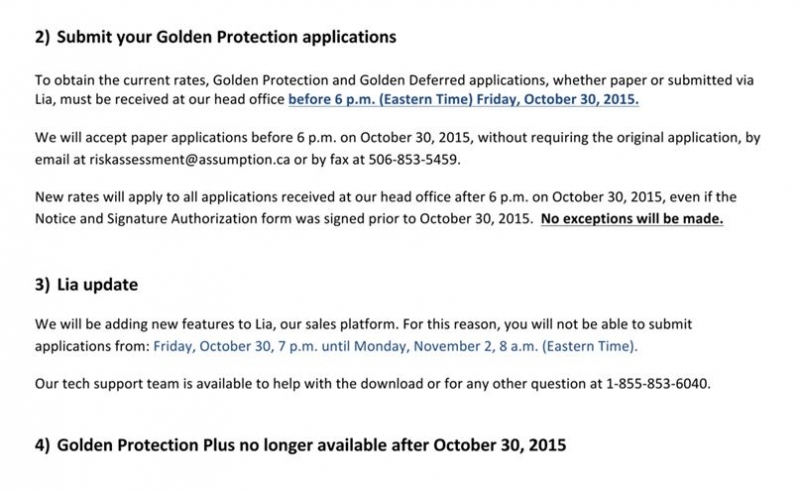Click the 'Submit your Golden Protection applications' heading

point(227,37)
